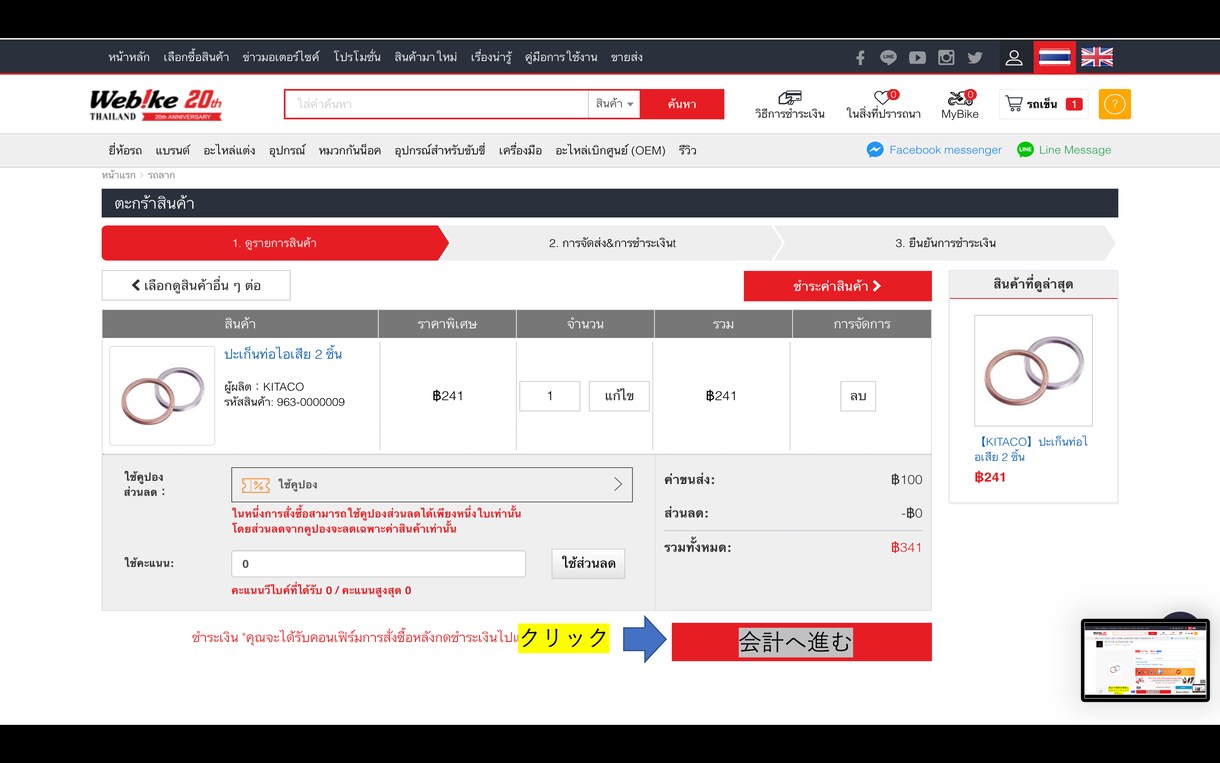Open Facebook messenger link
The width and height of the screenshot is (1220, 763).
tap(934, 150)
